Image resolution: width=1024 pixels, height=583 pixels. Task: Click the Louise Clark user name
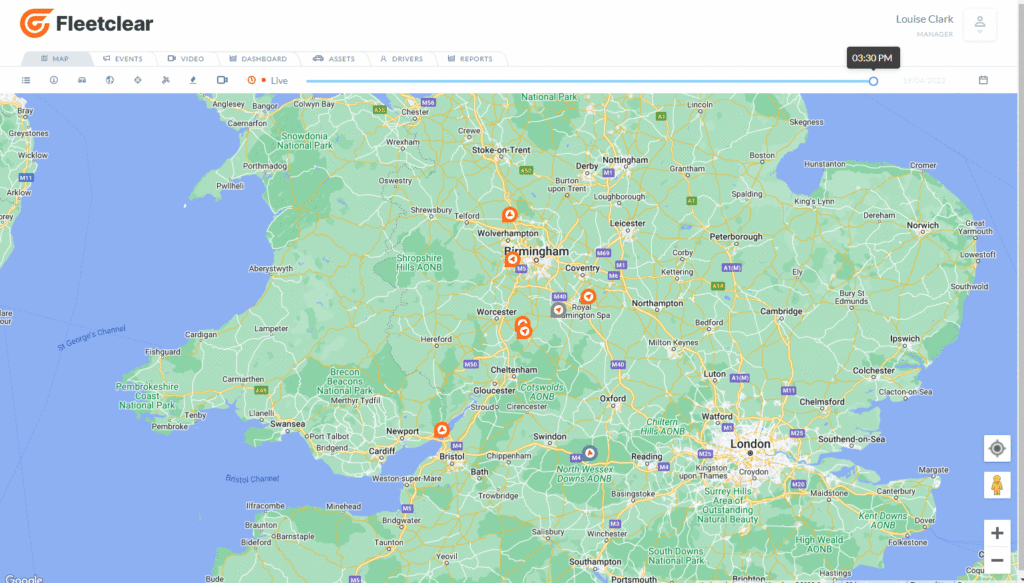click(924, 19)
